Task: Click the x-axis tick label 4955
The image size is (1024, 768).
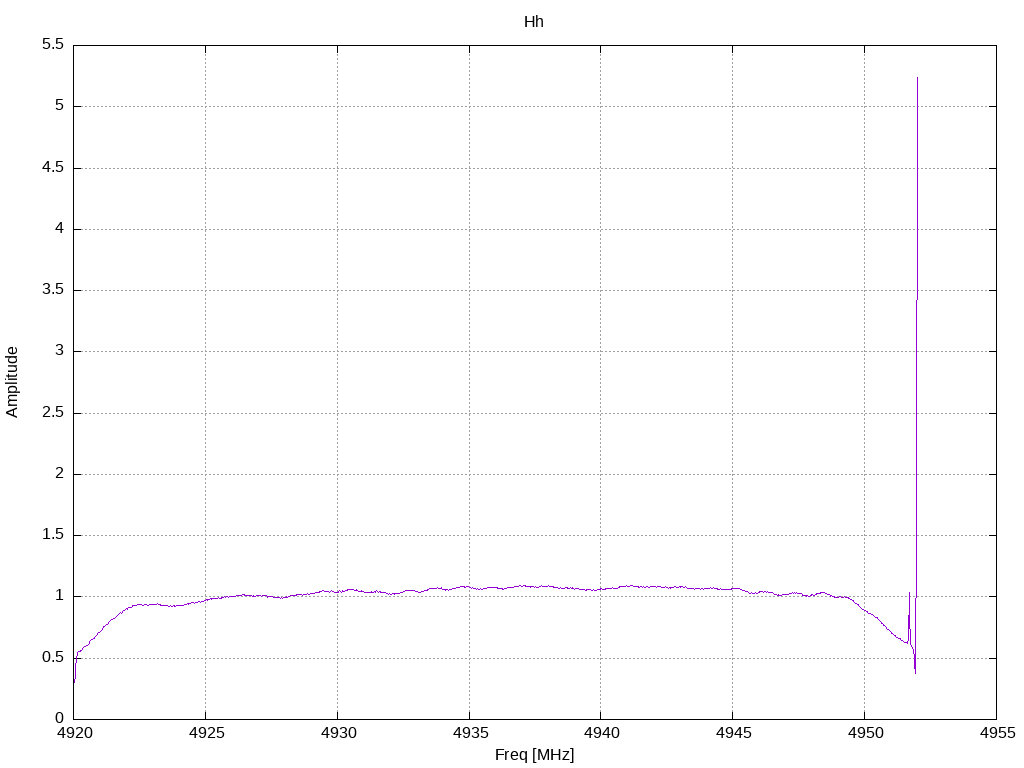Action: (997, 733)
